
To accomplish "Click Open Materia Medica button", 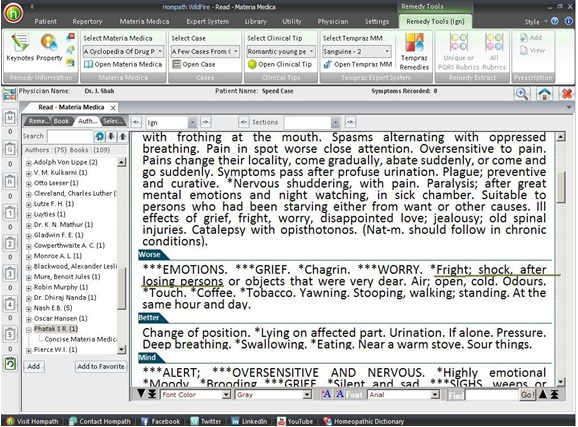I will (123, 65).
